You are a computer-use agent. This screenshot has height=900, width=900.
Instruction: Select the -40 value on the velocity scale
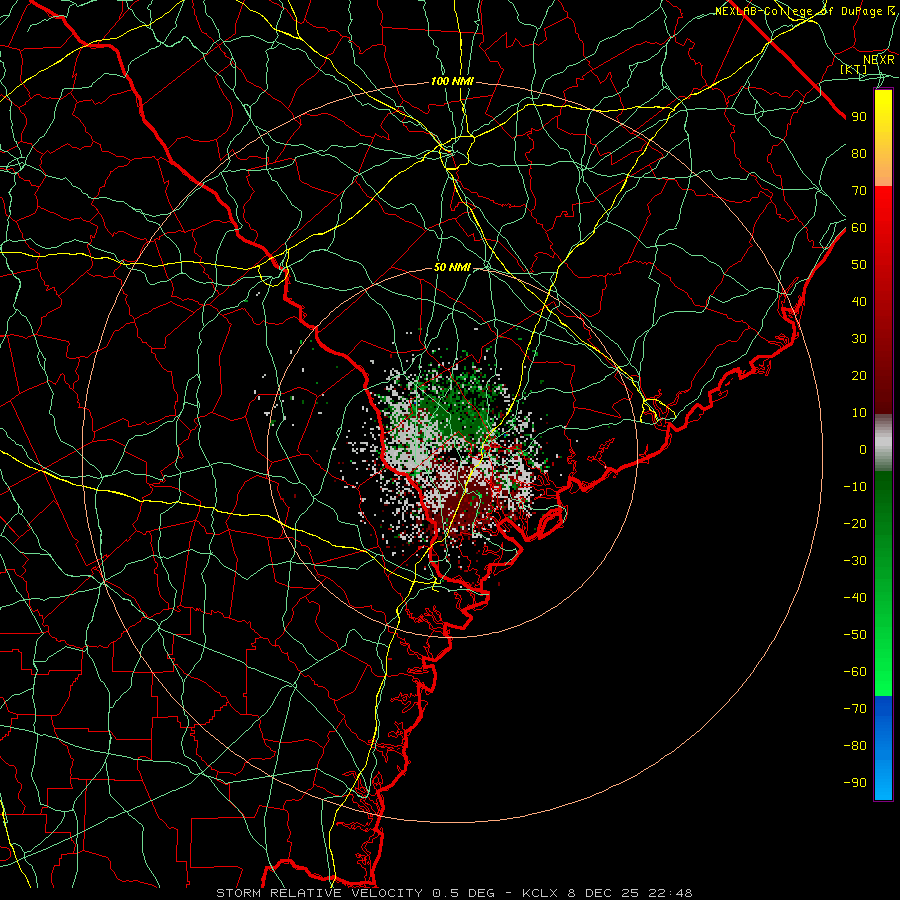[x=855, y=598]
